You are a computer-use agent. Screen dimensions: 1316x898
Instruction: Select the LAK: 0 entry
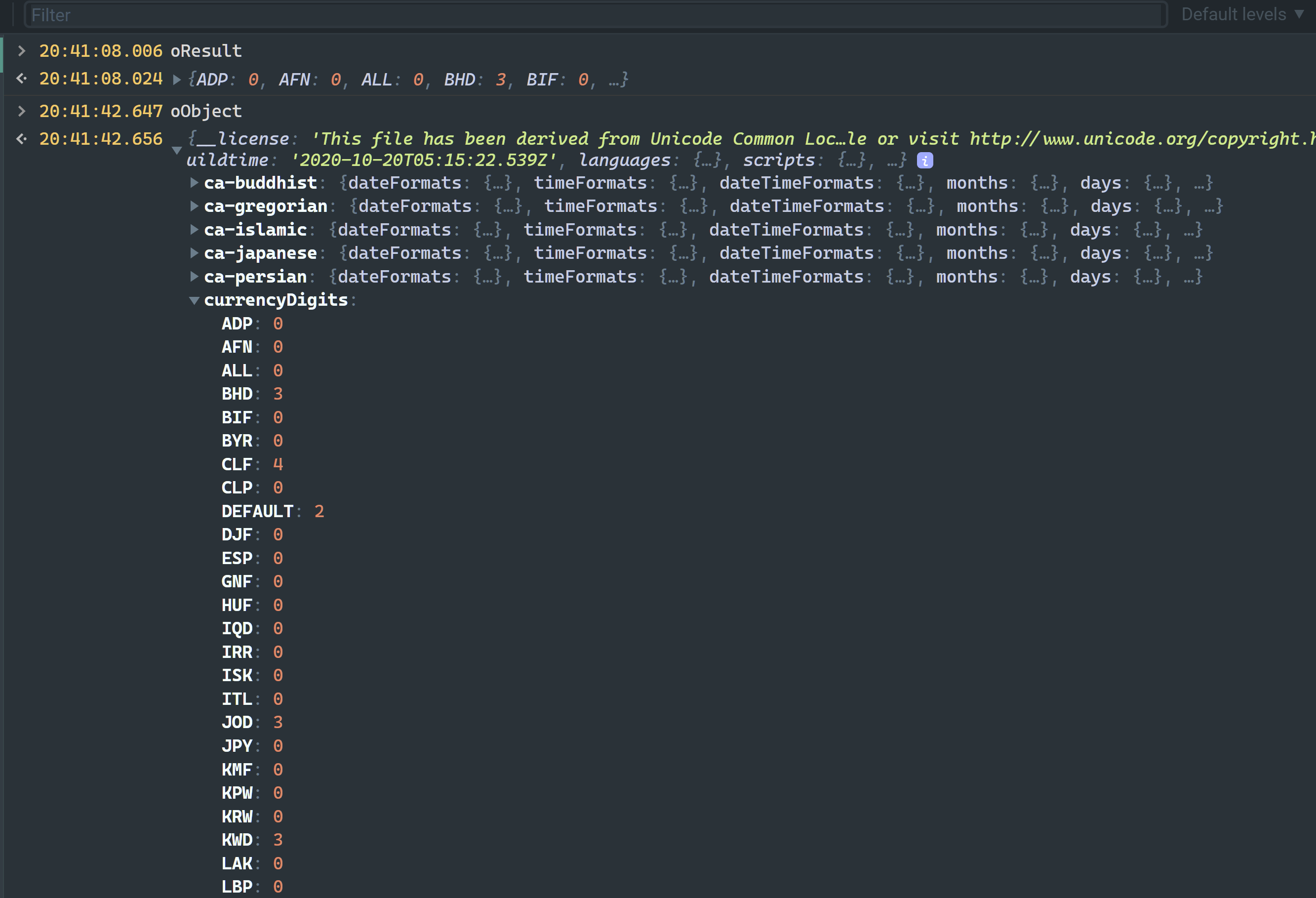252,864
